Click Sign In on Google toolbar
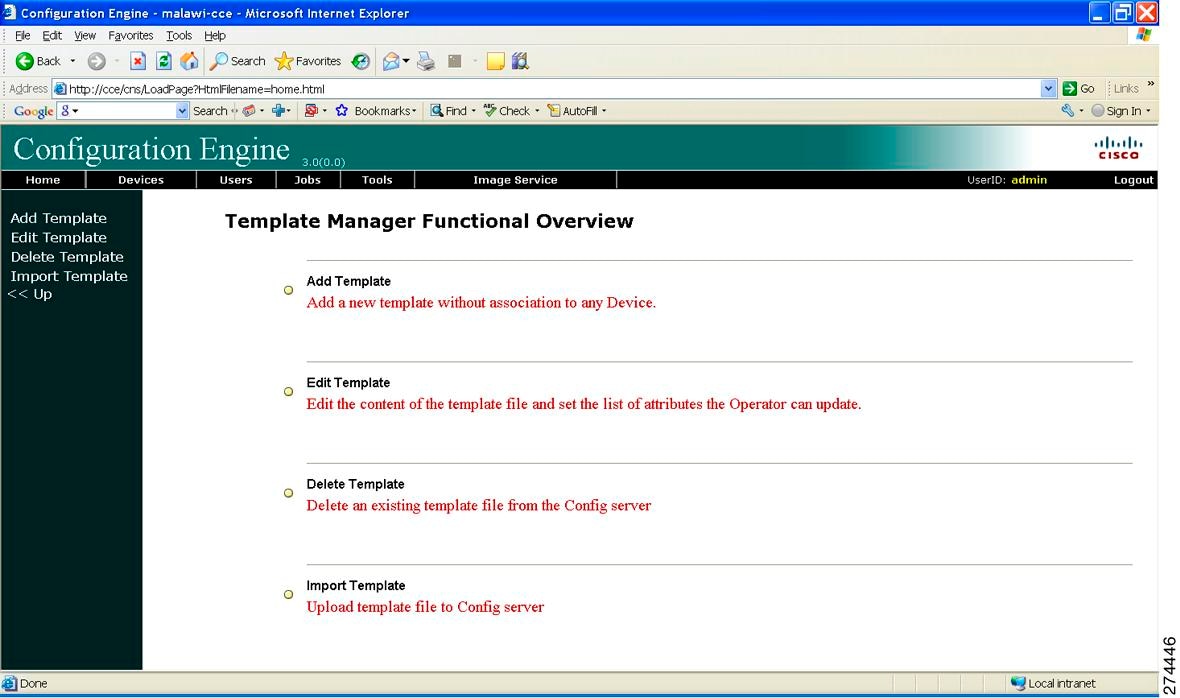Image resolution: width=1180 pixels, height=698 pixels. click(1117, 111)
